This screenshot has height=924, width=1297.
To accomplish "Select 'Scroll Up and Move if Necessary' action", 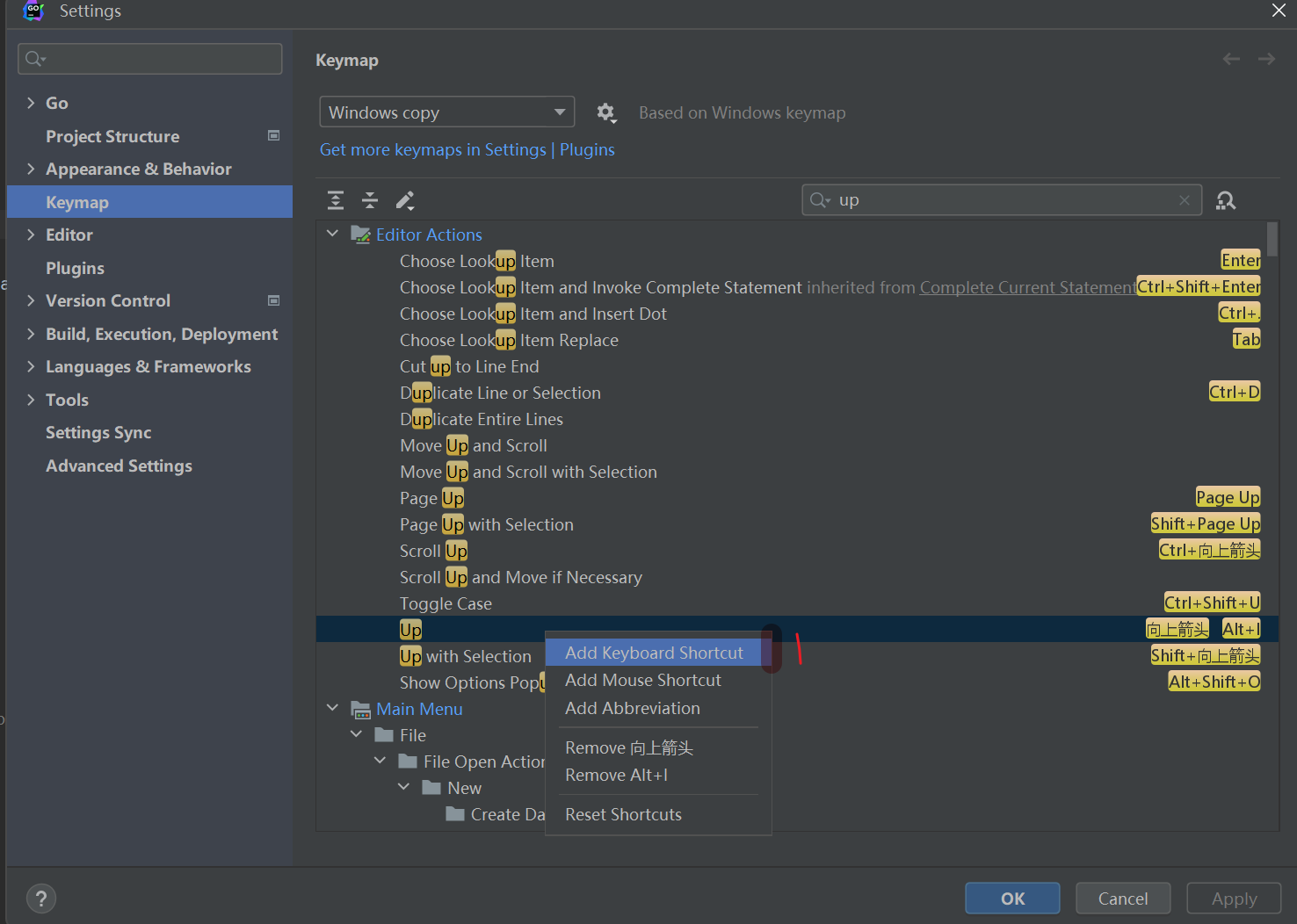I will (521, 577).
